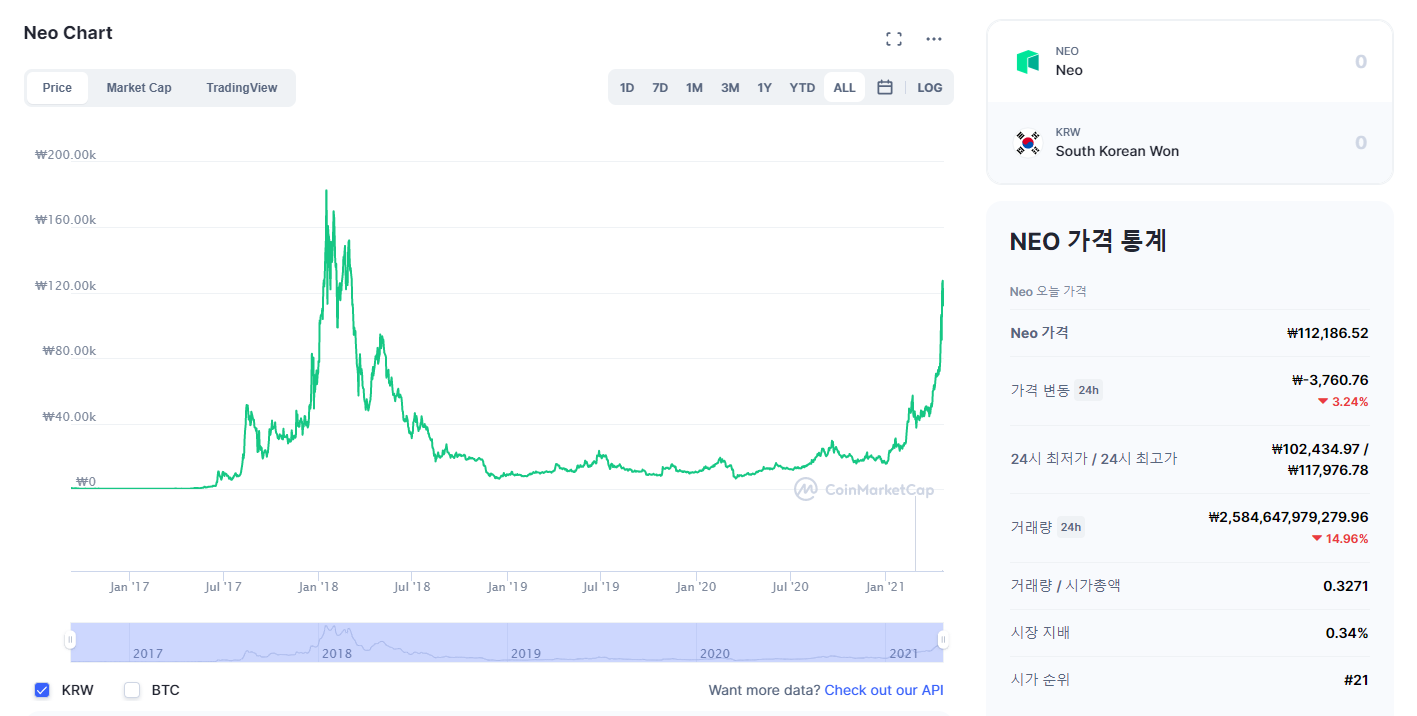The image size is (1417, 716).
Task: Click the KRW amount input field
Action: point(1361,143)
